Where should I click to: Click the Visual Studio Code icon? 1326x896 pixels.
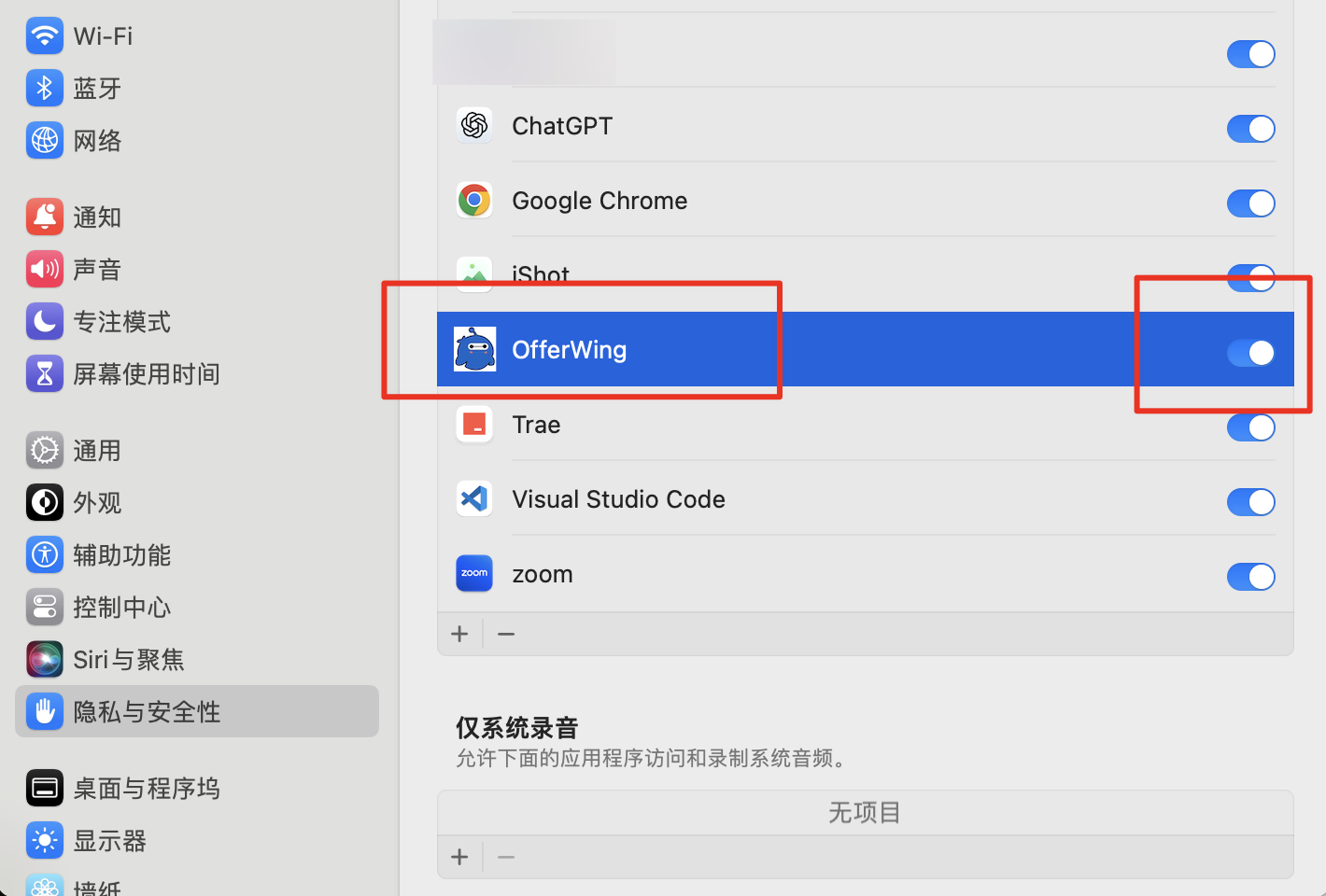pos(474,498)
